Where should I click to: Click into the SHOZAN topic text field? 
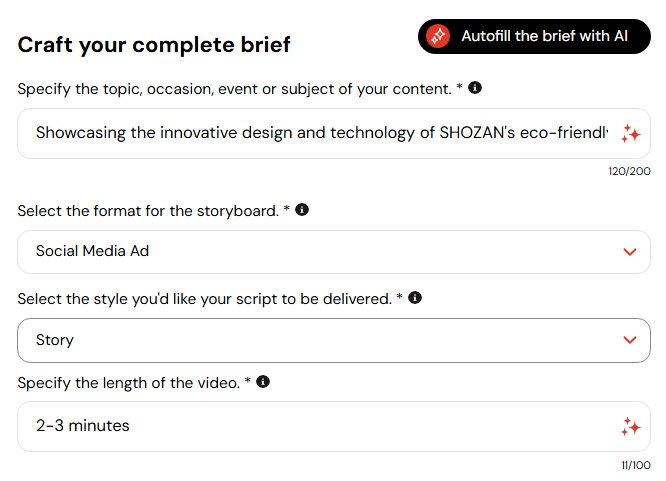point(320,134)
